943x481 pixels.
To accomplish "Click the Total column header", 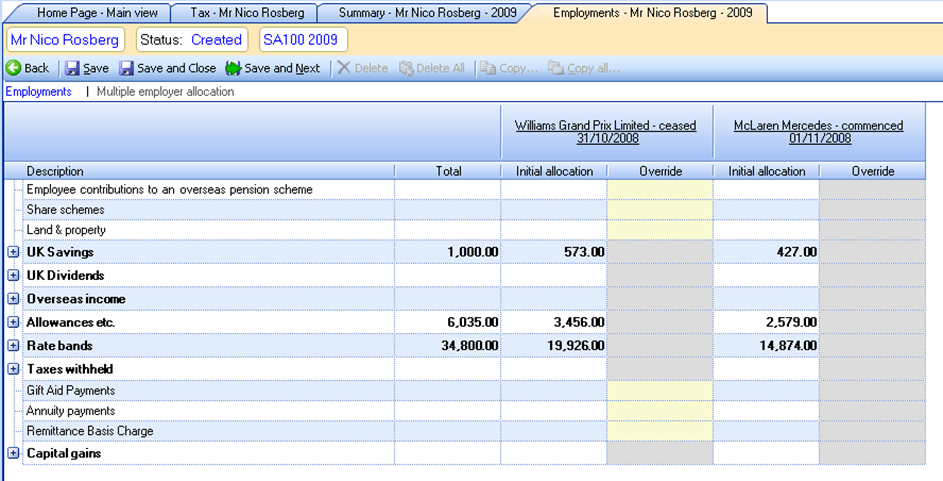I will (448, 171).
